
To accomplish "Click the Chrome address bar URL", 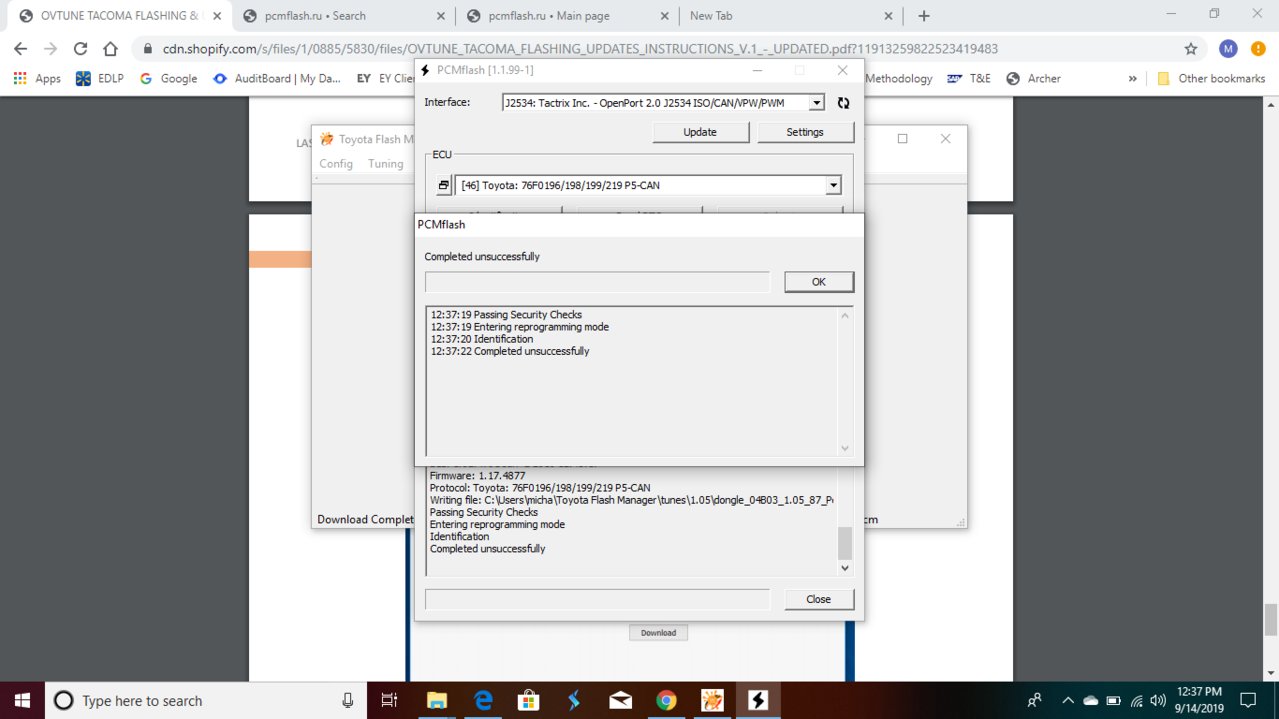I will click(x=580, y=48).
